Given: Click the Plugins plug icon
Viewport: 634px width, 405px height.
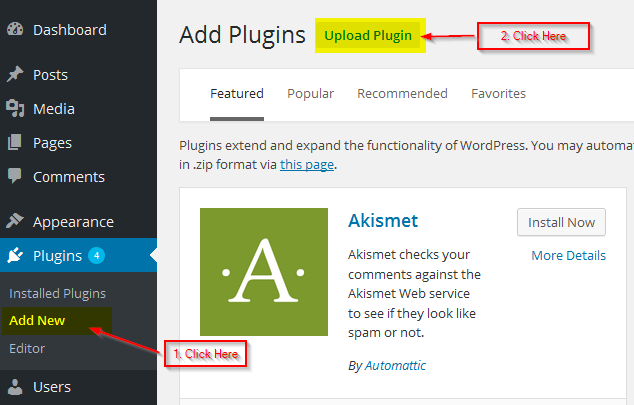Looking at the screenshot, I should [x=15, y=255].
